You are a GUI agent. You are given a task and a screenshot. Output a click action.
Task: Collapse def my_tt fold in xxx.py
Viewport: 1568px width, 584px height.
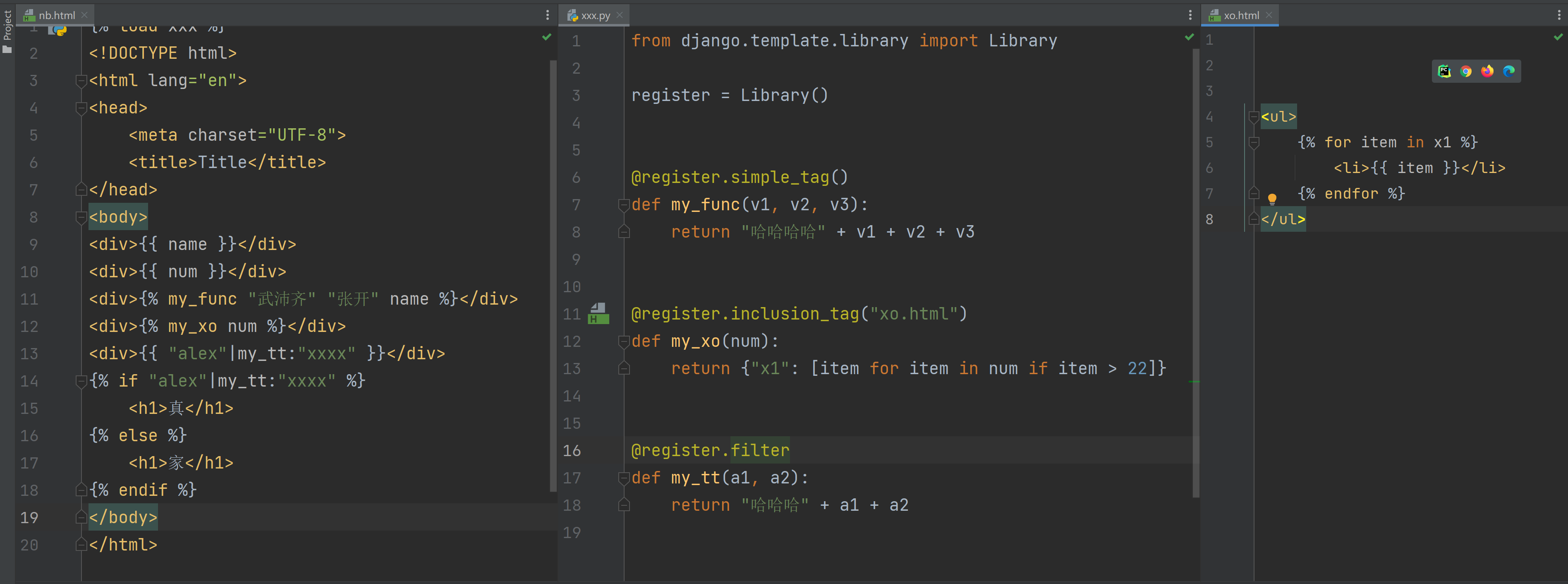point(623,478)
